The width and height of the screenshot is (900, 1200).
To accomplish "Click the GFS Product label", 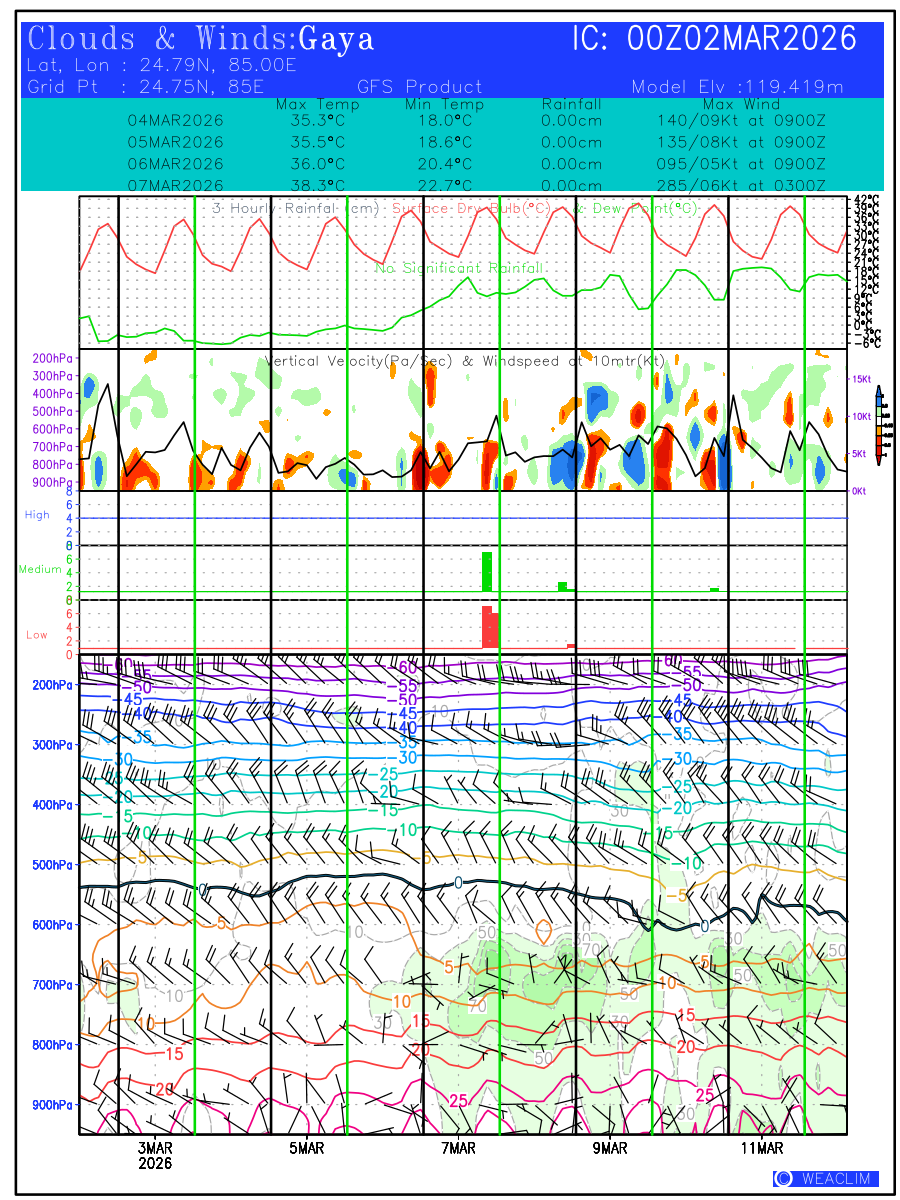I will pos(419,87).
